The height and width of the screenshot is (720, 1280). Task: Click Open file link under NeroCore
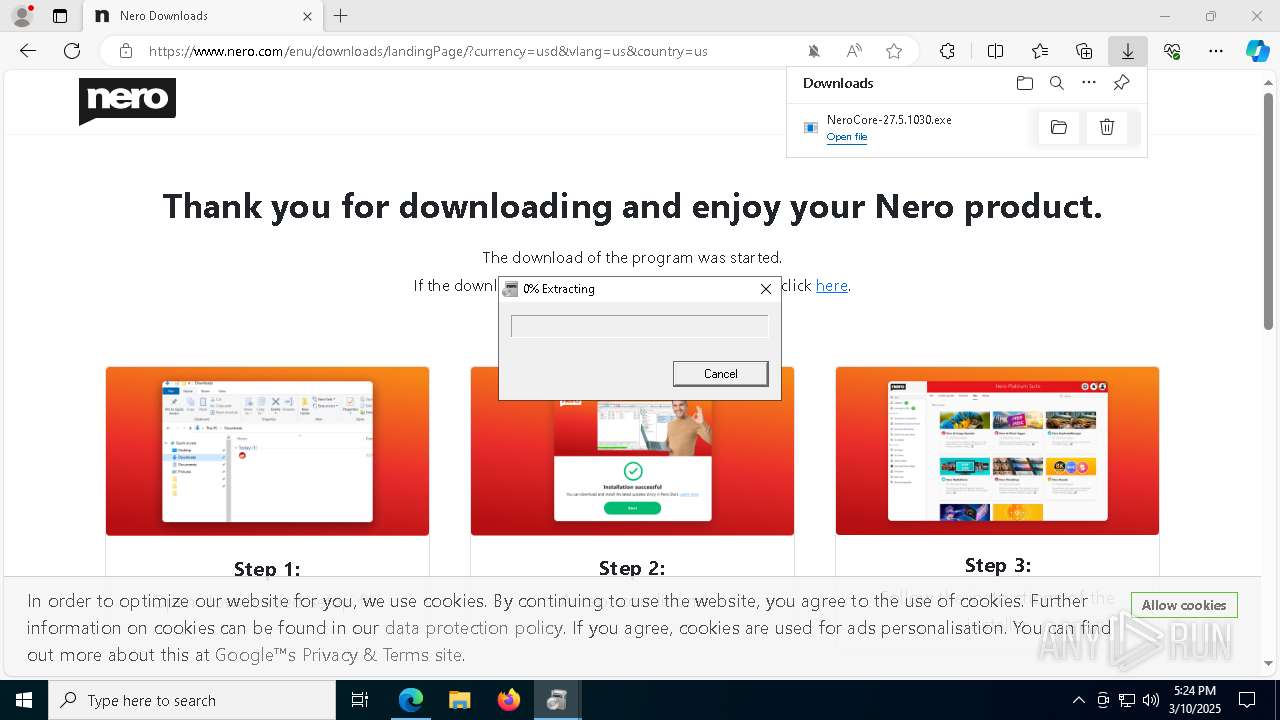coord(847,137)
